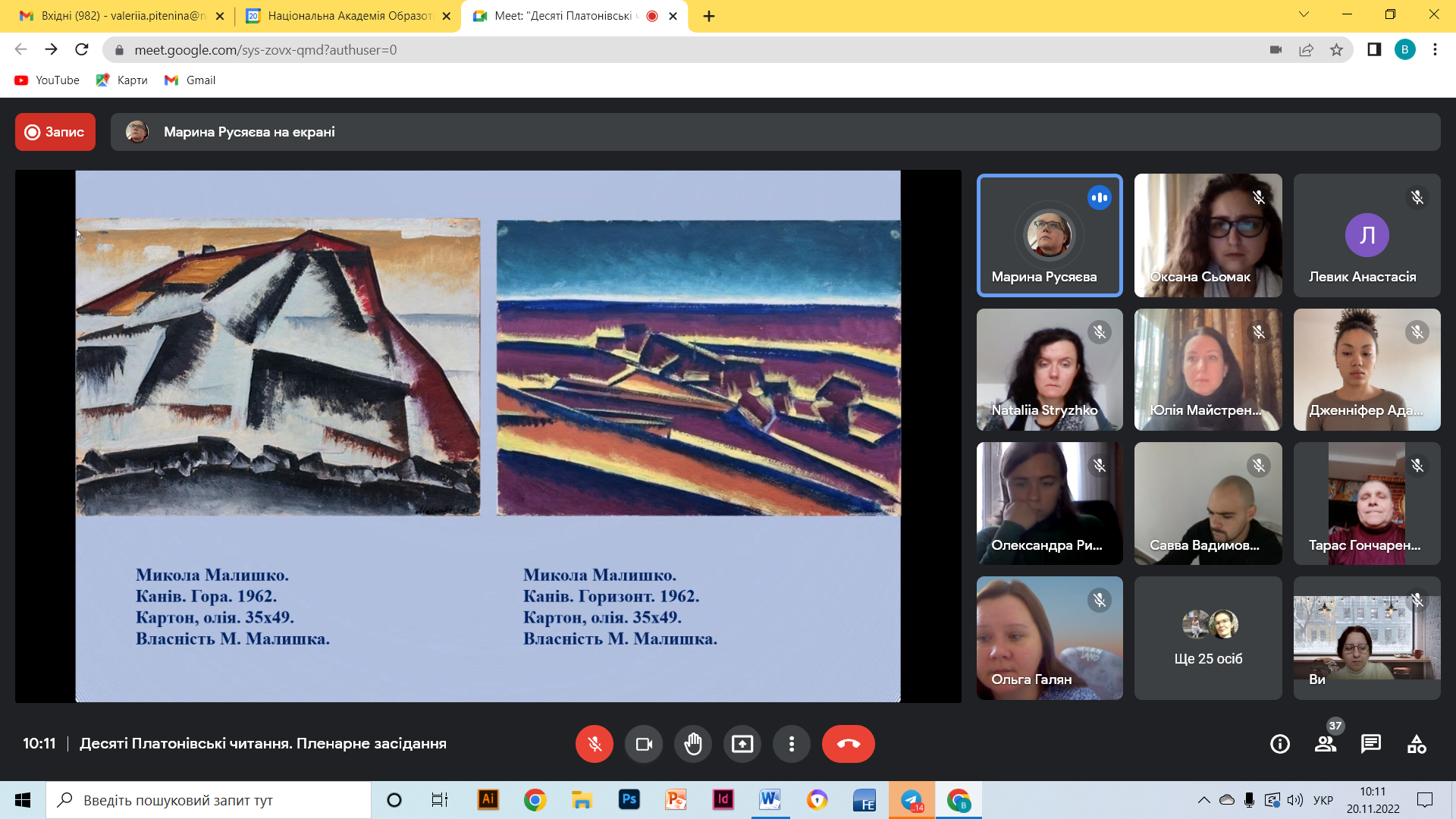Open Cortana circle icon on taskbar
Image resolution: width=1456 pixels, height=819 pixels.
coord(394,800)
